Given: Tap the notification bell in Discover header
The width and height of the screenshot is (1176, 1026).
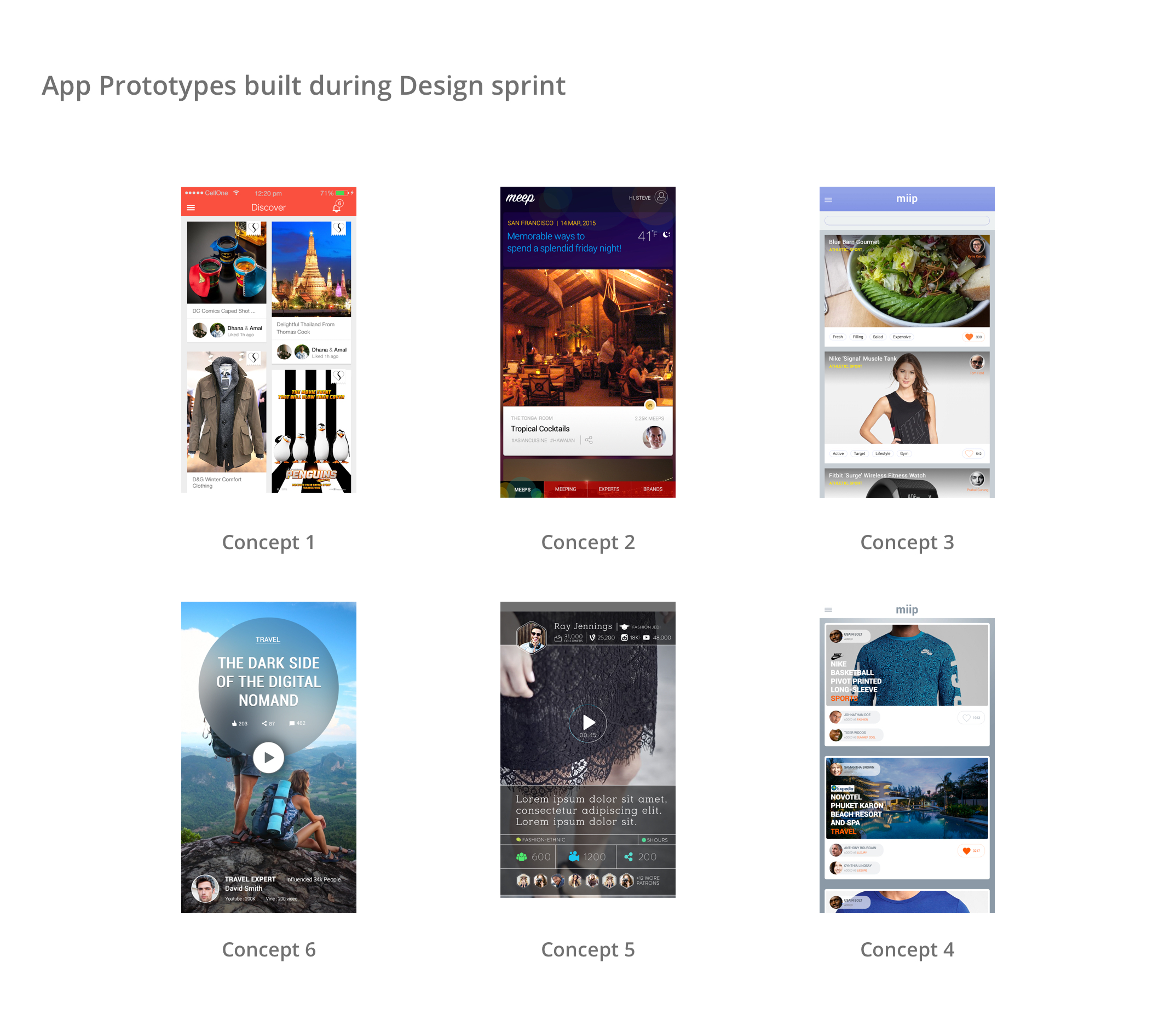Looking at the screenshot, I should click(337, 207).
